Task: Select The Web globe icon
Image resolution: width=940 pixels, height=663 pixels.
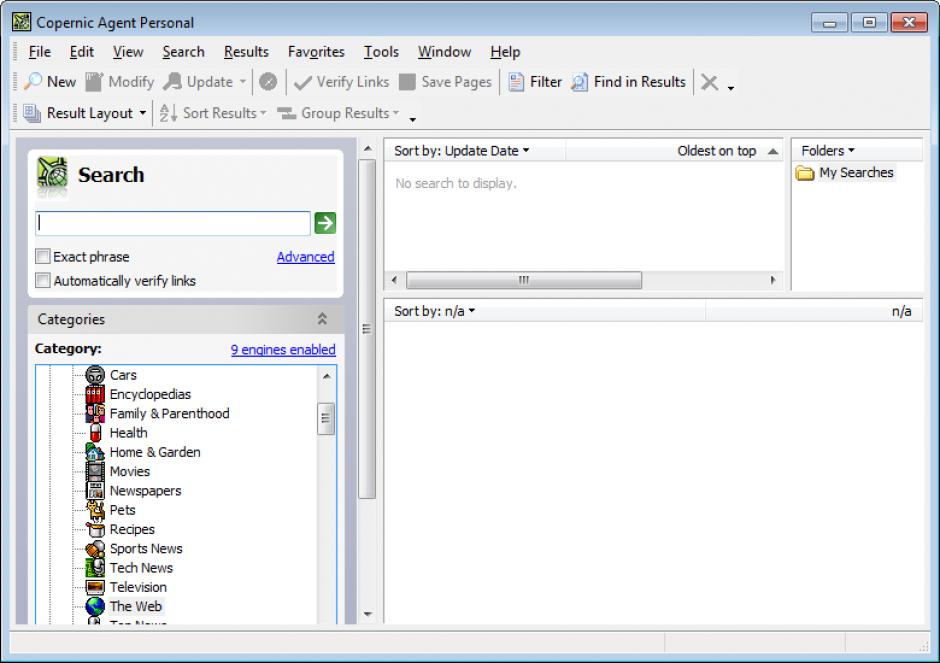Action: (95, 606)
